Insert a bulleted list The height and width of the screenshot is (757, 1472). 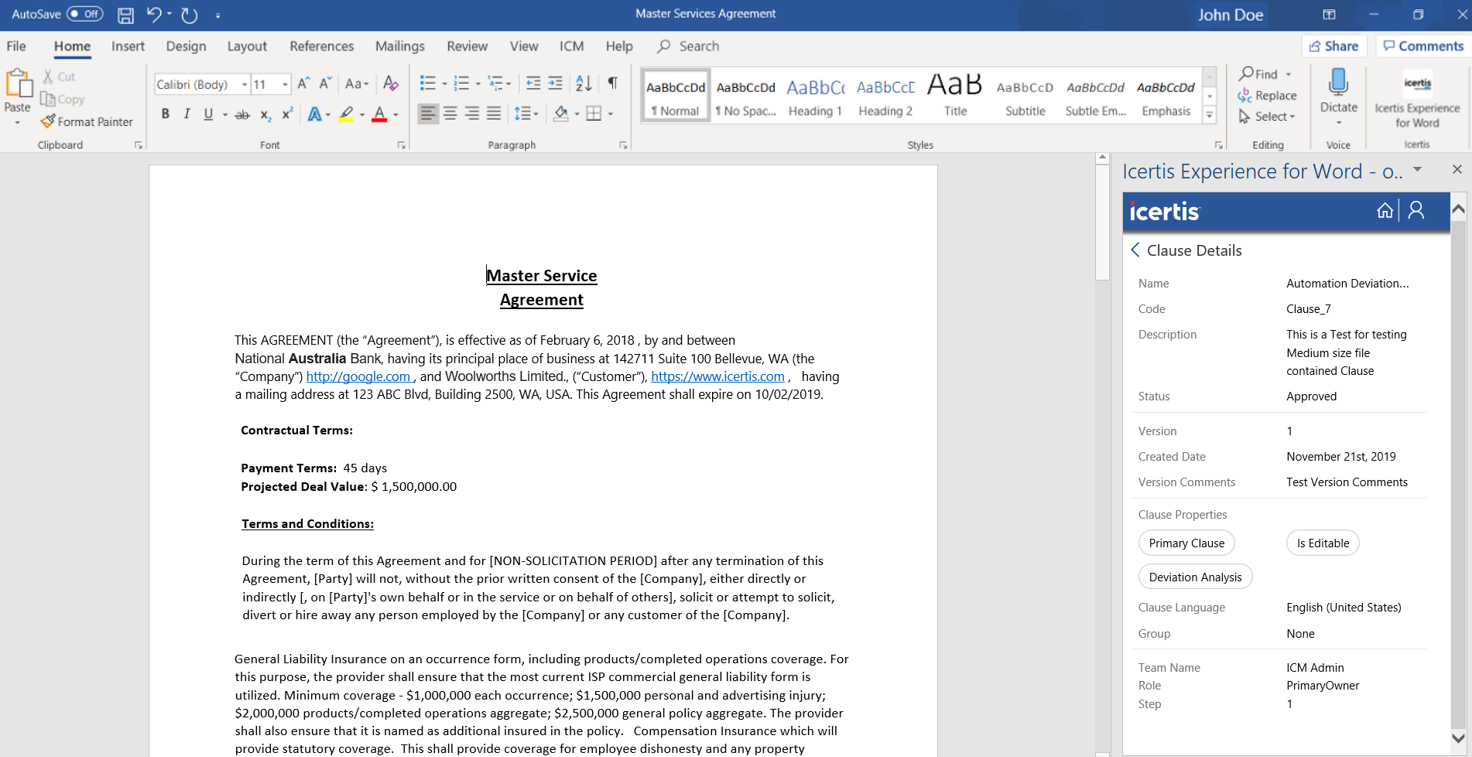click(427, 84)
